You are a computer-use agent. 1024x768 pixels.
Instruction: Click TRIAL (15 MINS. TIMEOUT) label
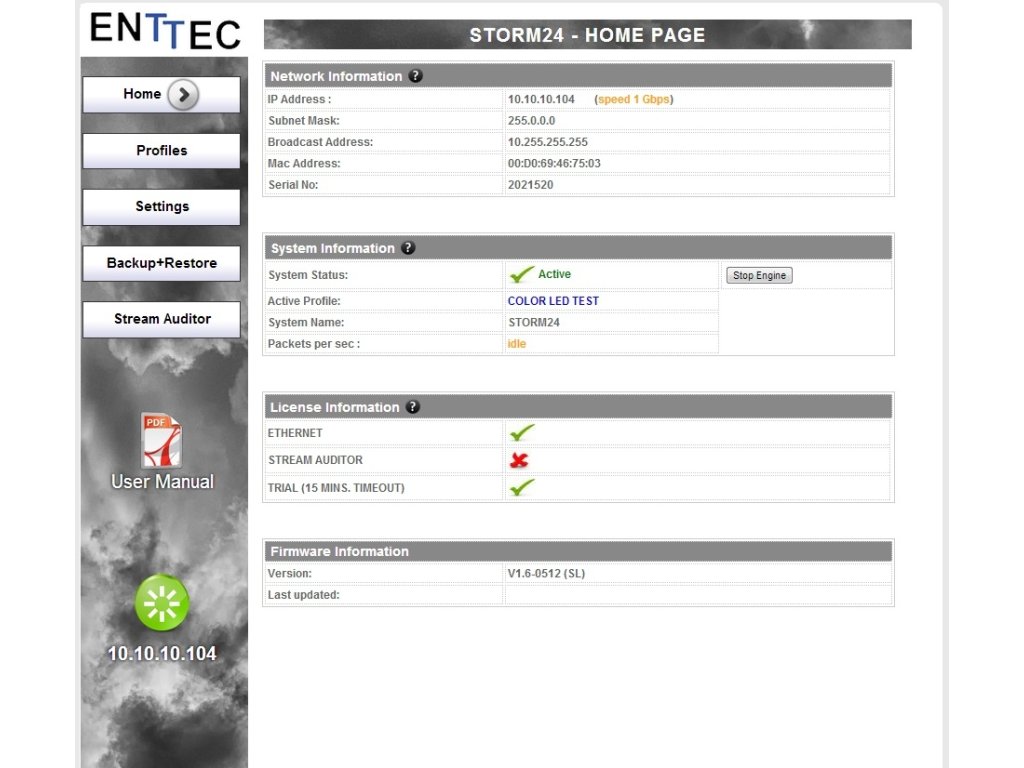336,488
